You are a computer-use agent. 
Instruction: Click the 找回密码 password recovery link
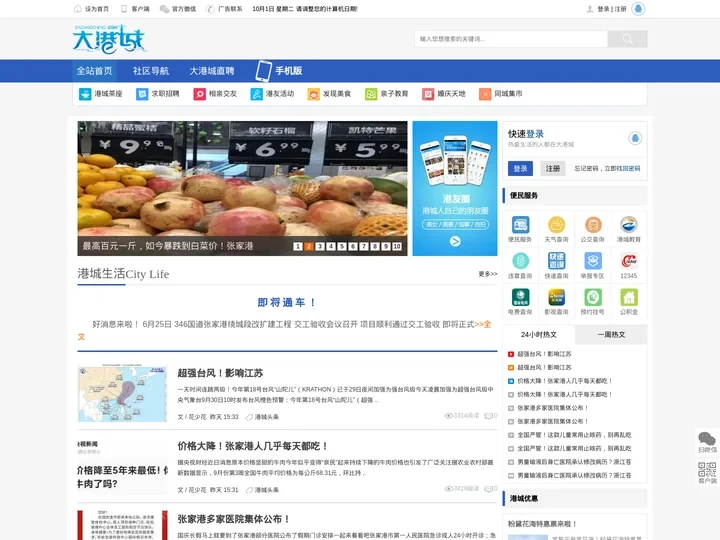click(628, 169)
